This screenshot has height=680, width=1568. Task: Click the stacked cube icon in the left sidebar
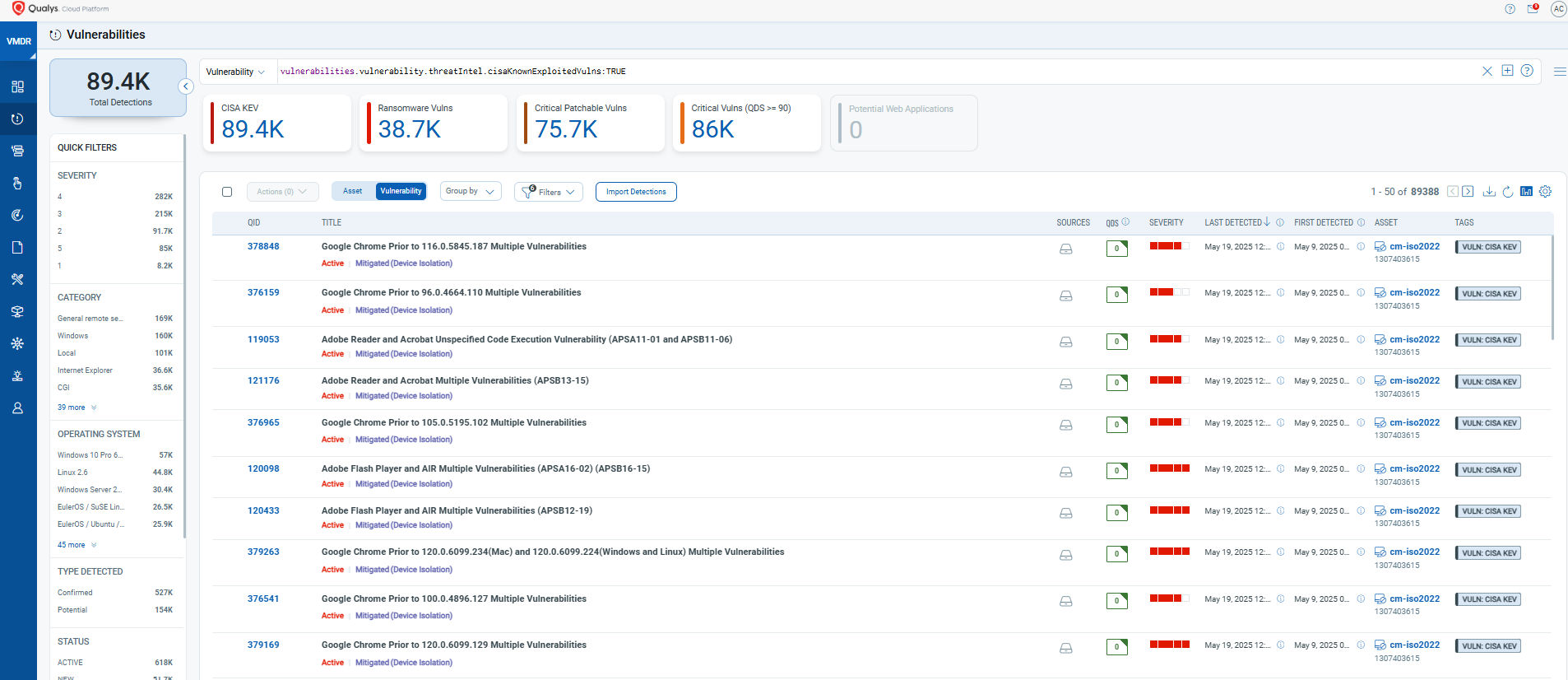[x=17, y=311]
